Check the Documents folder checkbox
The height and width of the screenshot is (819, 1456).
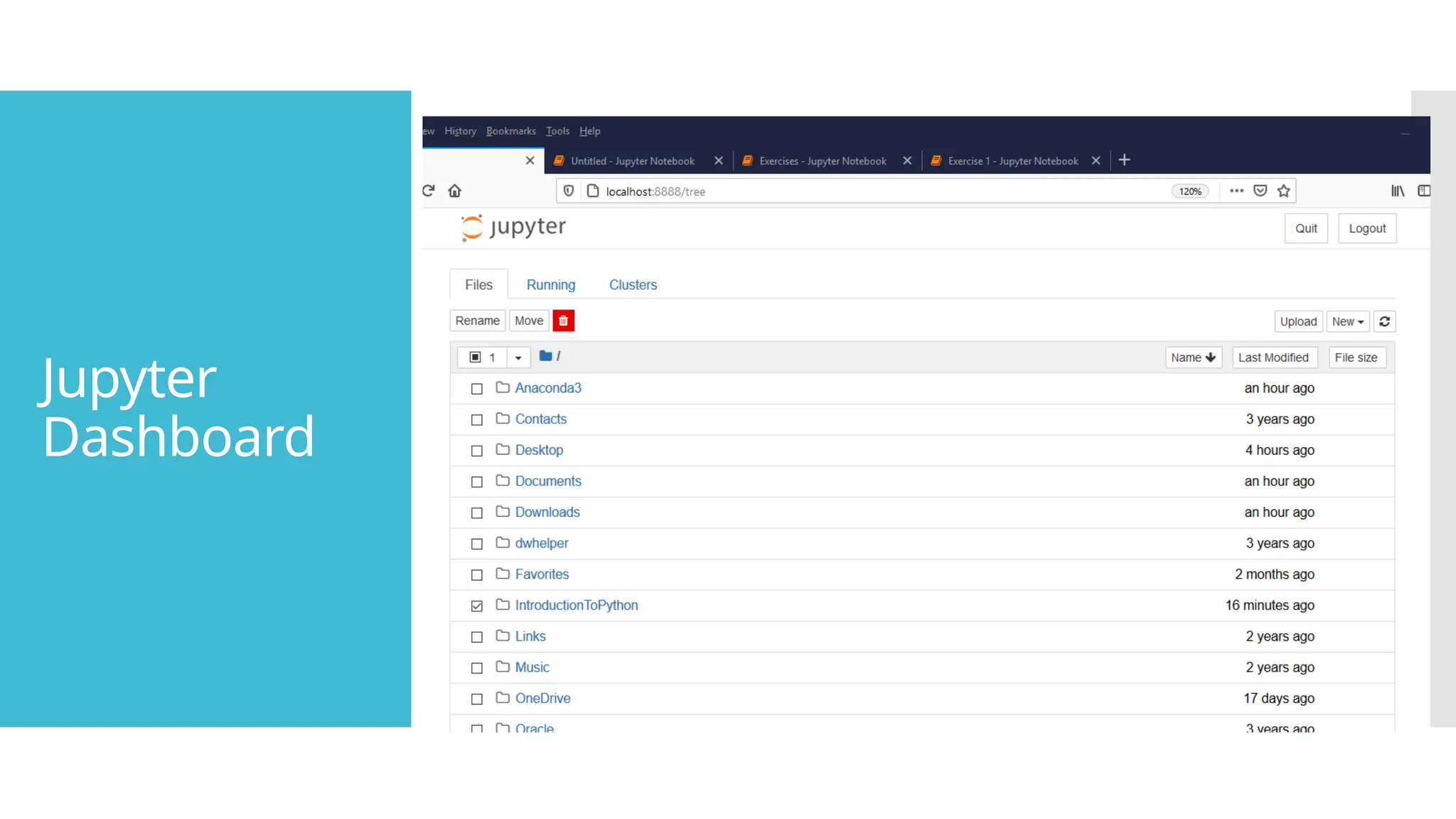pos(477,482)
